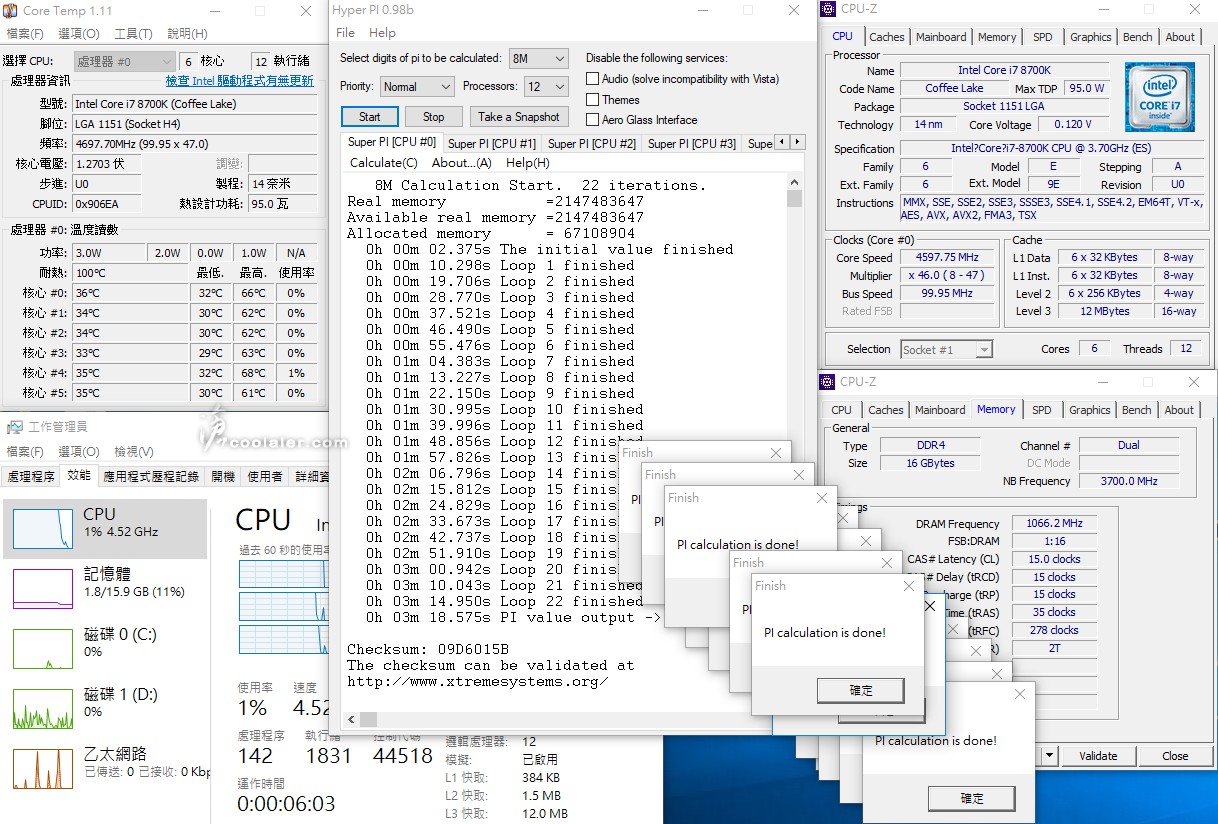Open the About...(A) menu in Super PI
Viewport: 1218px width, 824px height.
coord(462,163)
